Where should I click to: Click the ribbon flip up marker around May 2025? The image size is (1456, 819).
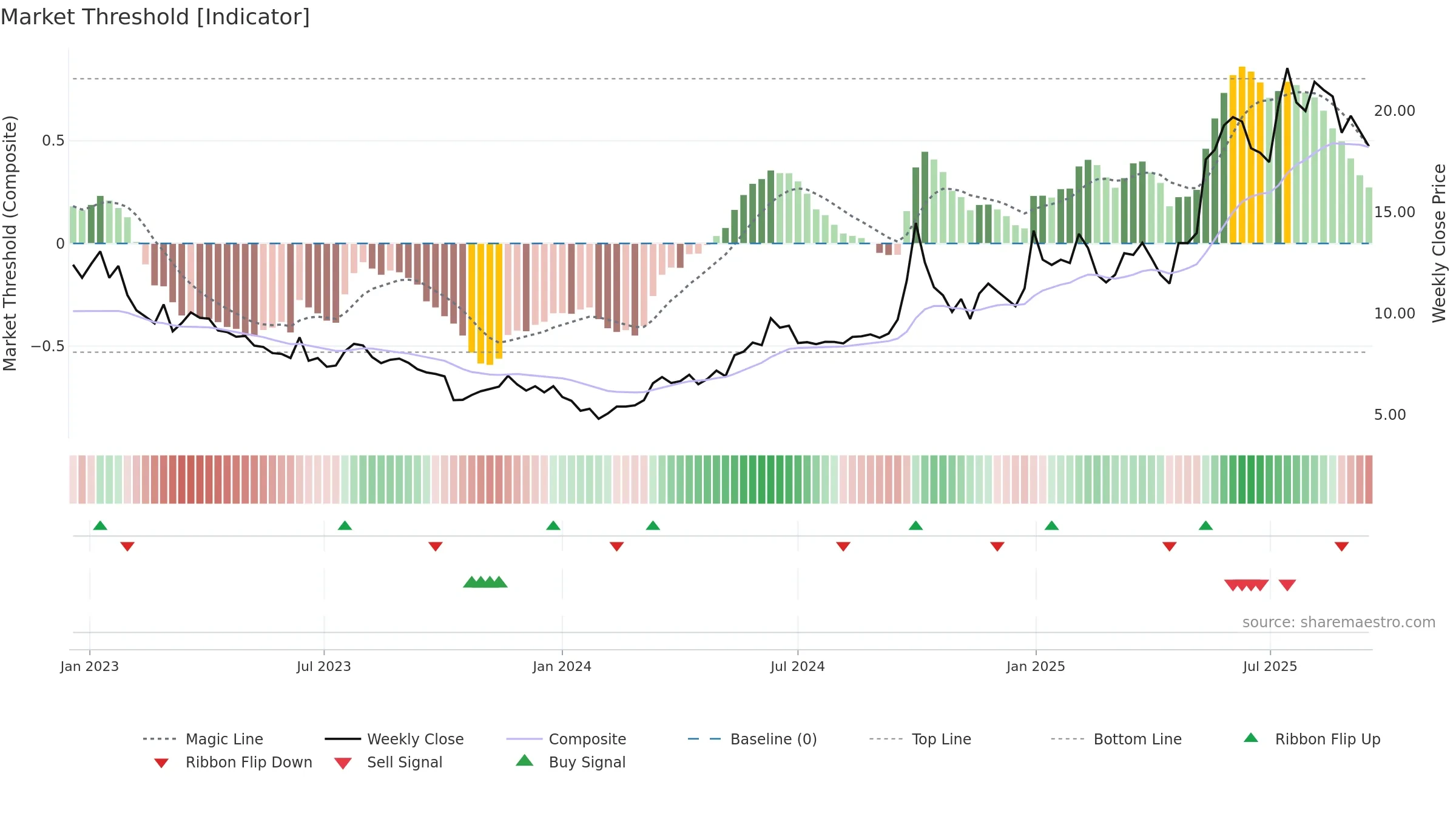tap(1206, 525)
